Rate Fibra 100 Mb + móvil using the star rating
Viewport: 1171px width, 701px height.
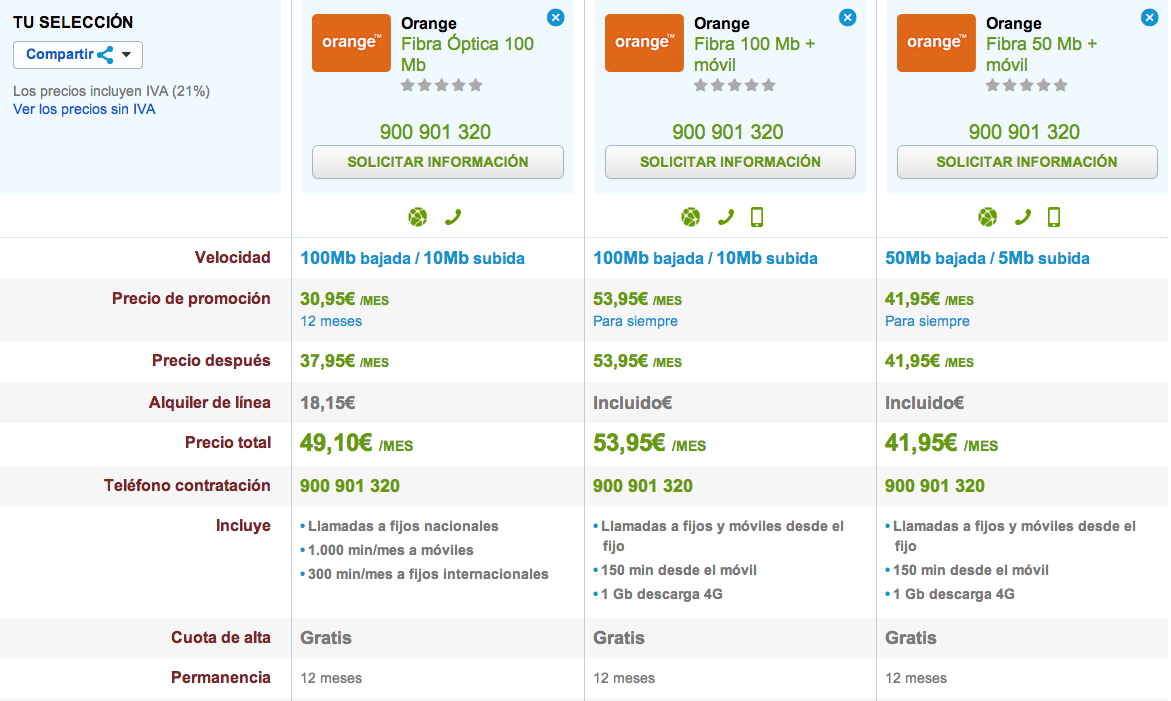(734, 85)
